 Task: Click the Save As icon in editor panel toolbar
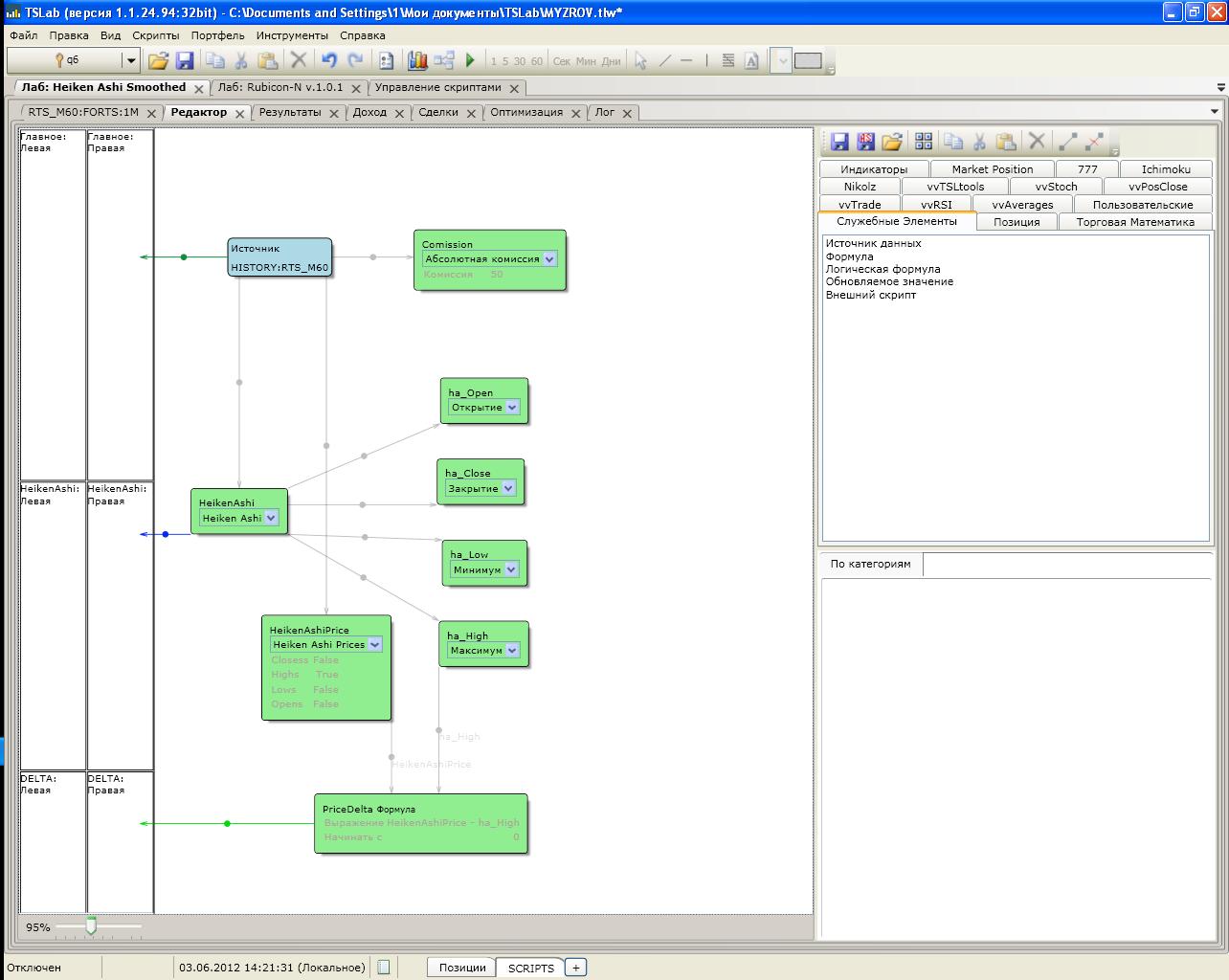(x=865, y=142)
